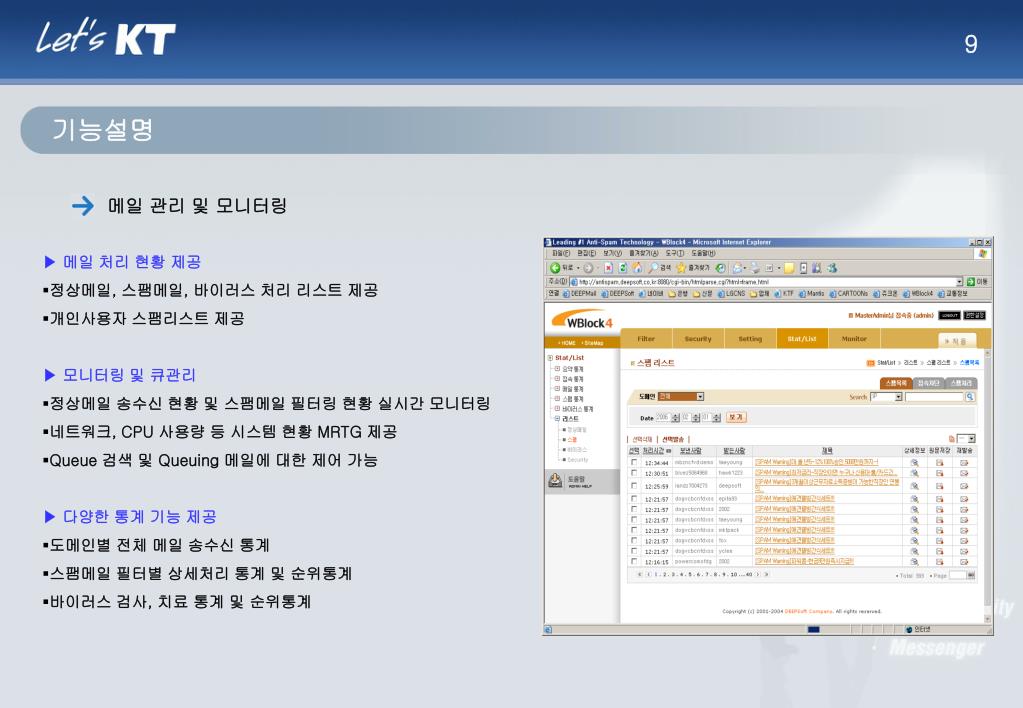Select the checkbox for recipient yclee row

[x=634, y=551]
